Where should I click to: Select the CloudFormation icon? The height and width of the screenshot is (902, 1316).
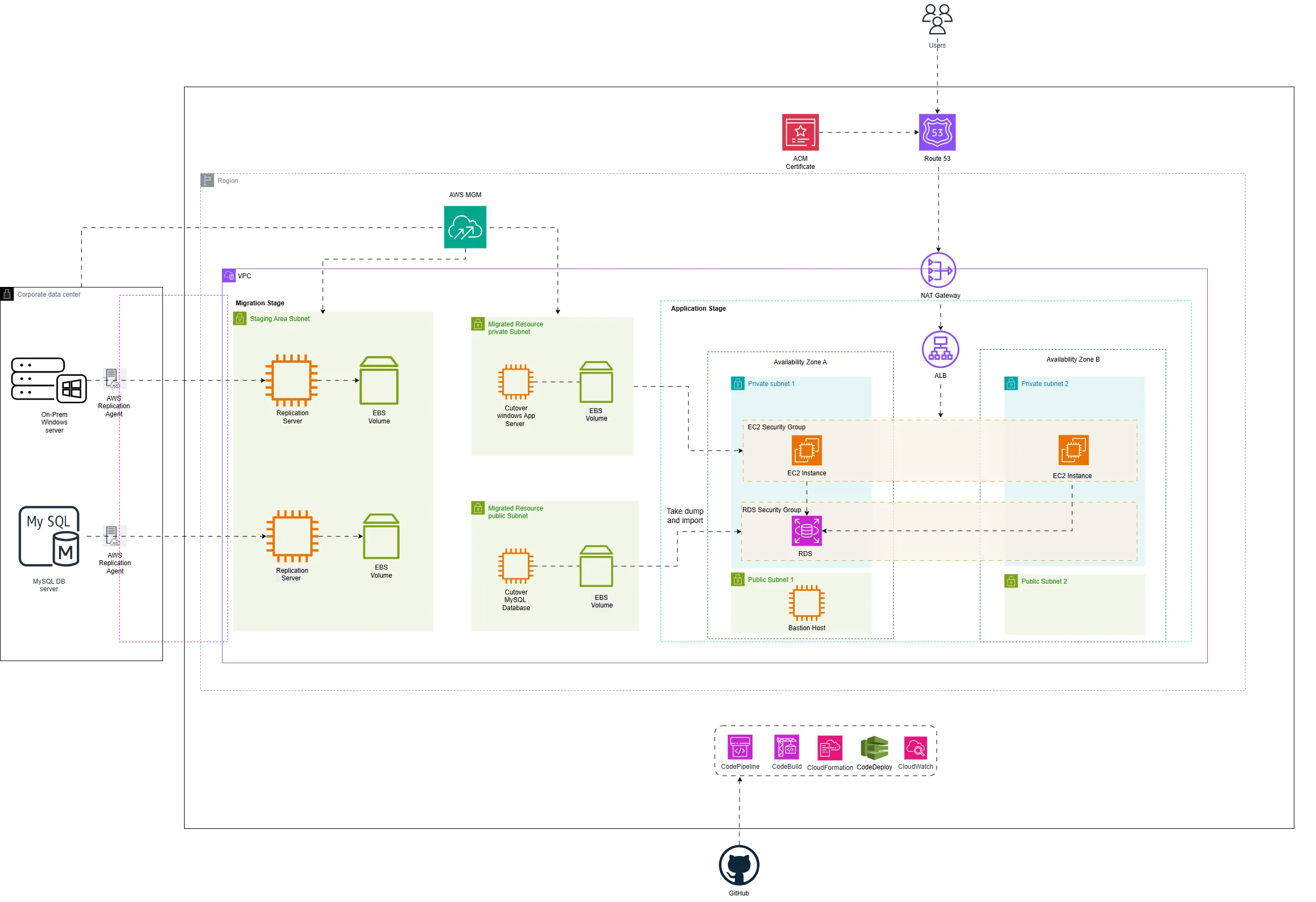[829, 748]
